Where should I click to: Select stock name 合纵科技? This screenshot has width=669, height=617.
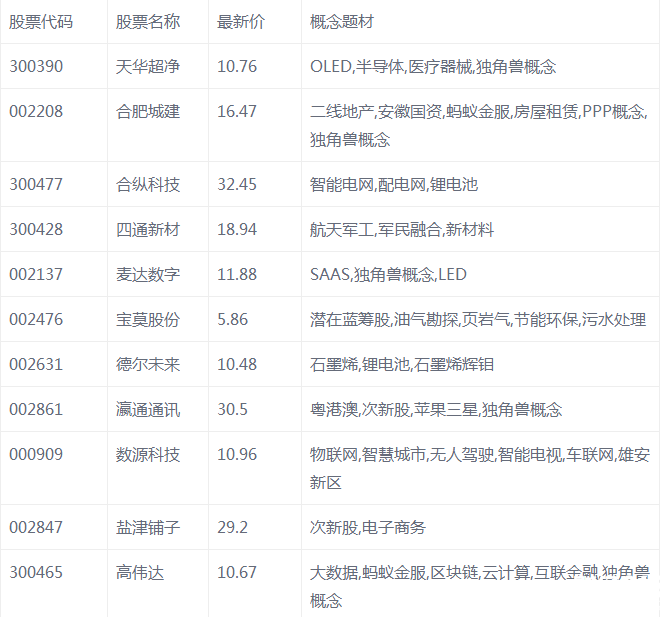point(148,185)
